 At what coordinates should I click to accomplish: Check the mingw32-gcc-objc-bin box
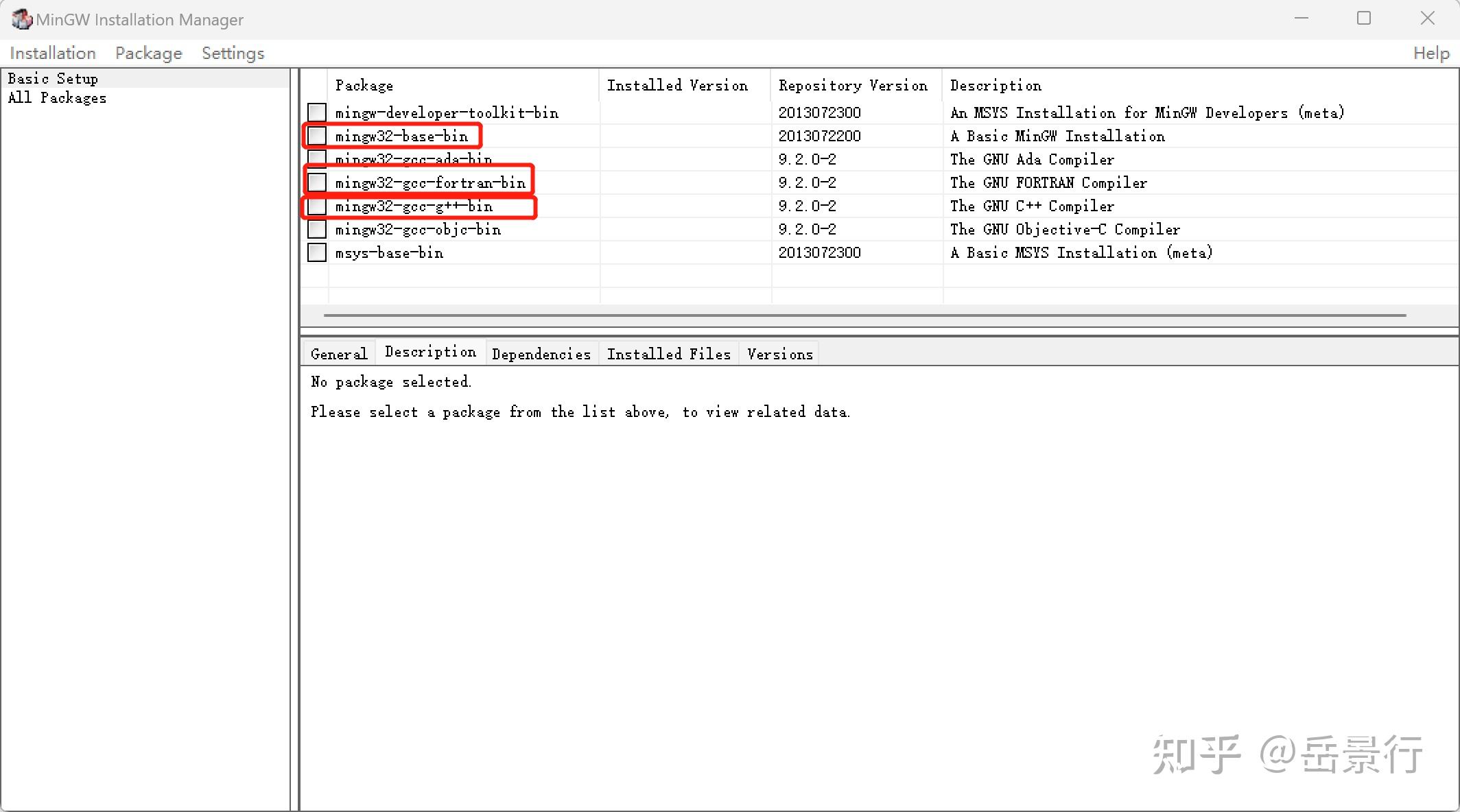(317, 229)
